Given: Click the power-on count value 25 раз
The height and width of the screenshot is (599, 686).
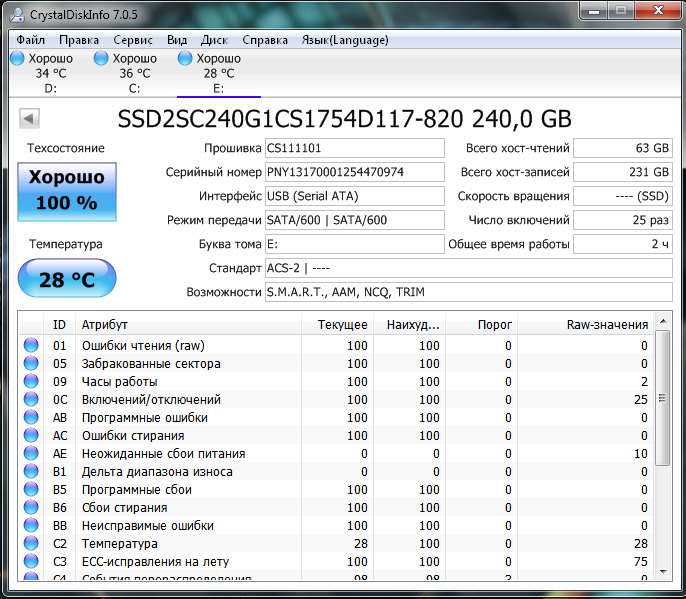Looking at the screenshot, I should pyautogui.click(x=623, y=220).
